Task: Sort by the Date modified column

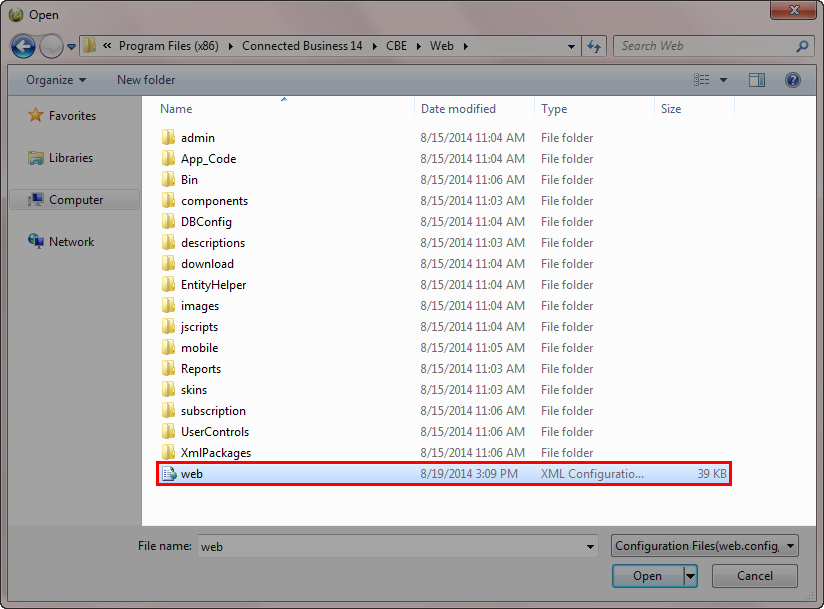Action: pyautogui.click(x=458, y=109)
